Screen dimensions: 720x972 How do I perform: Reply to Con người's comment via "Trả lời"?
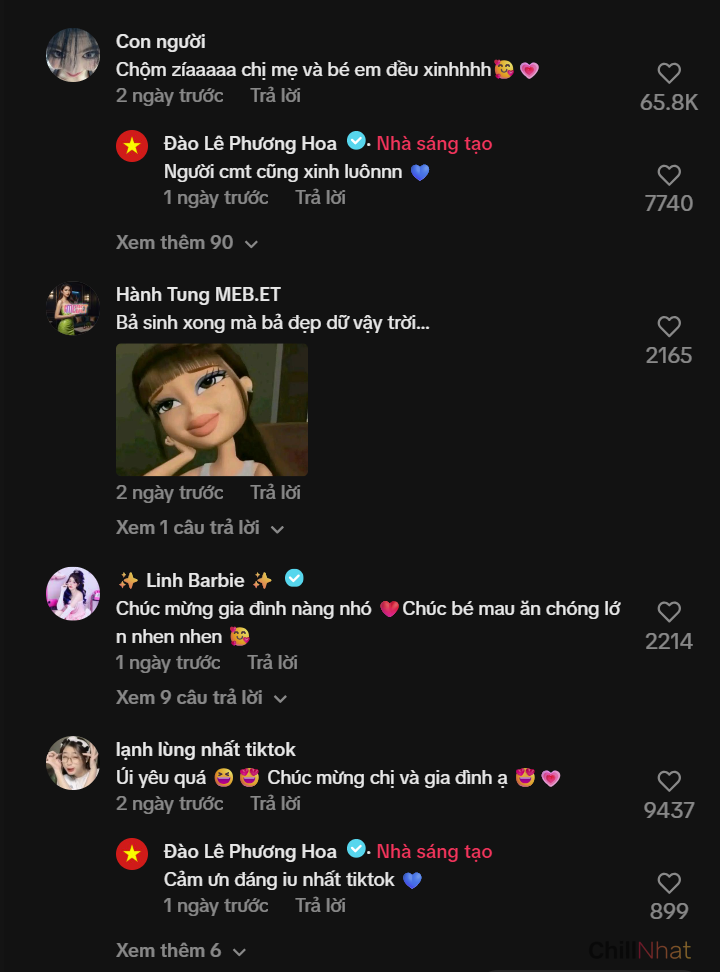point(275,96)
